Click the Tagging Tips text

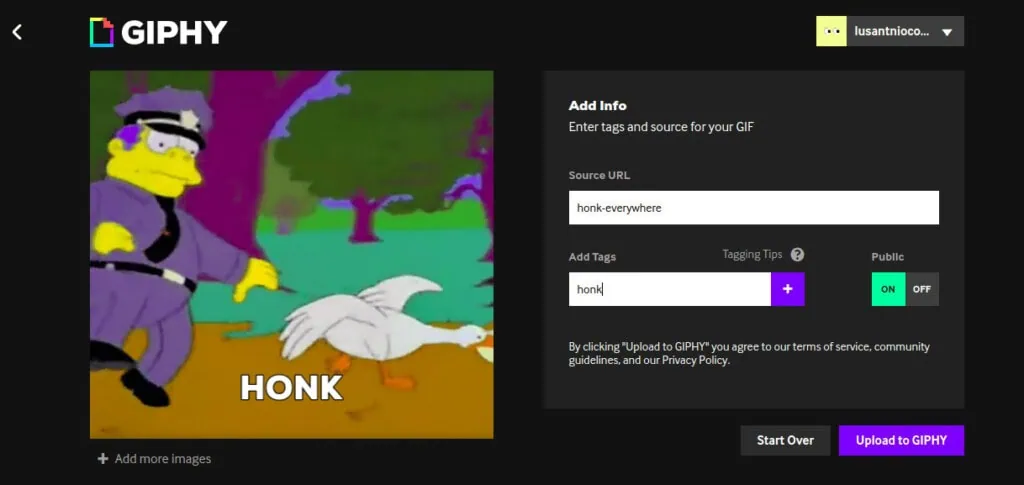[x=752, y=255]
